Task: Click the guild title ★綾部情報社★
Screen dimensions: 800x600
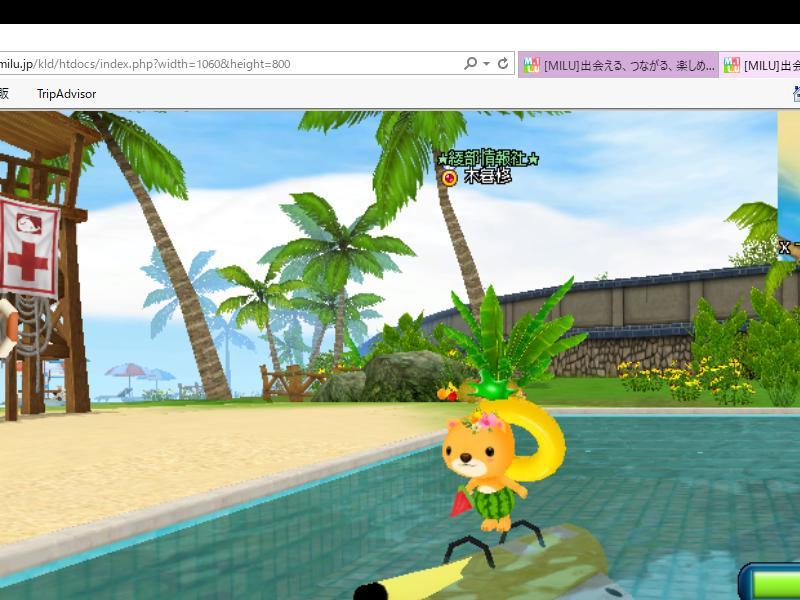Action: [488, 159]
